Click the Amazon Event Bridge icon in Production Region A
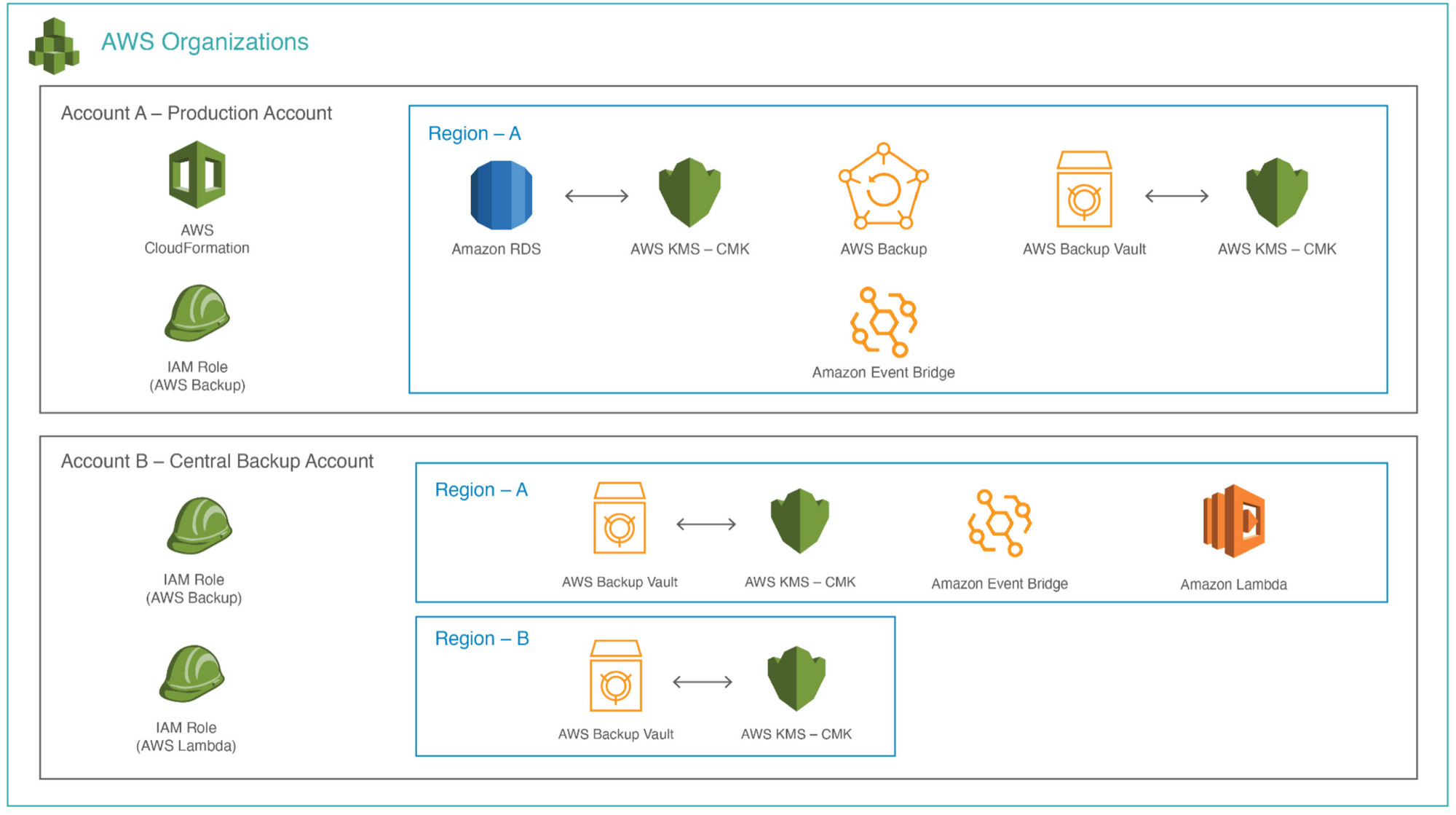This screenshot has width=1456, height=815. [882, 324]
